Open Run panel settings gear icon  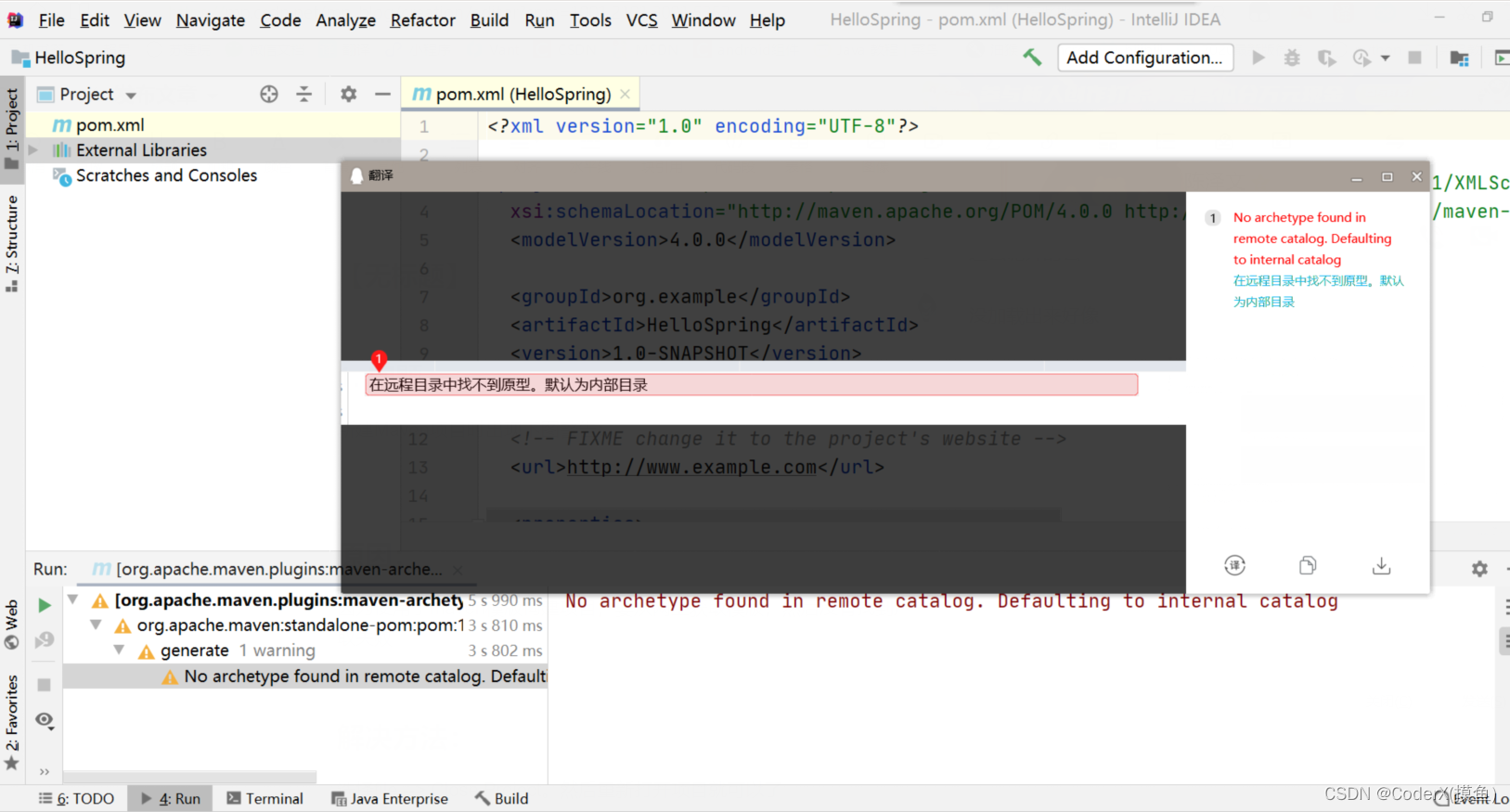point(1479,569)
